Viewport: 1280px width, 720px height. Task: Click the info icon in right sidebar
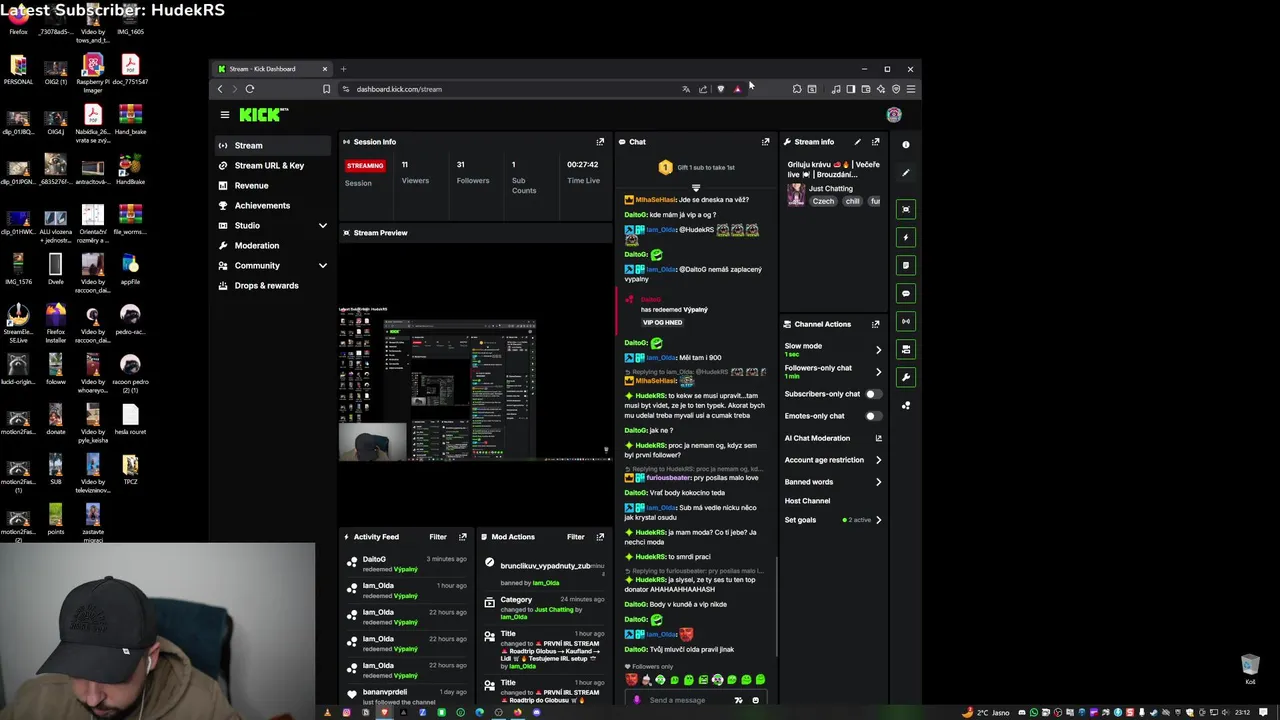click(906, 145)
